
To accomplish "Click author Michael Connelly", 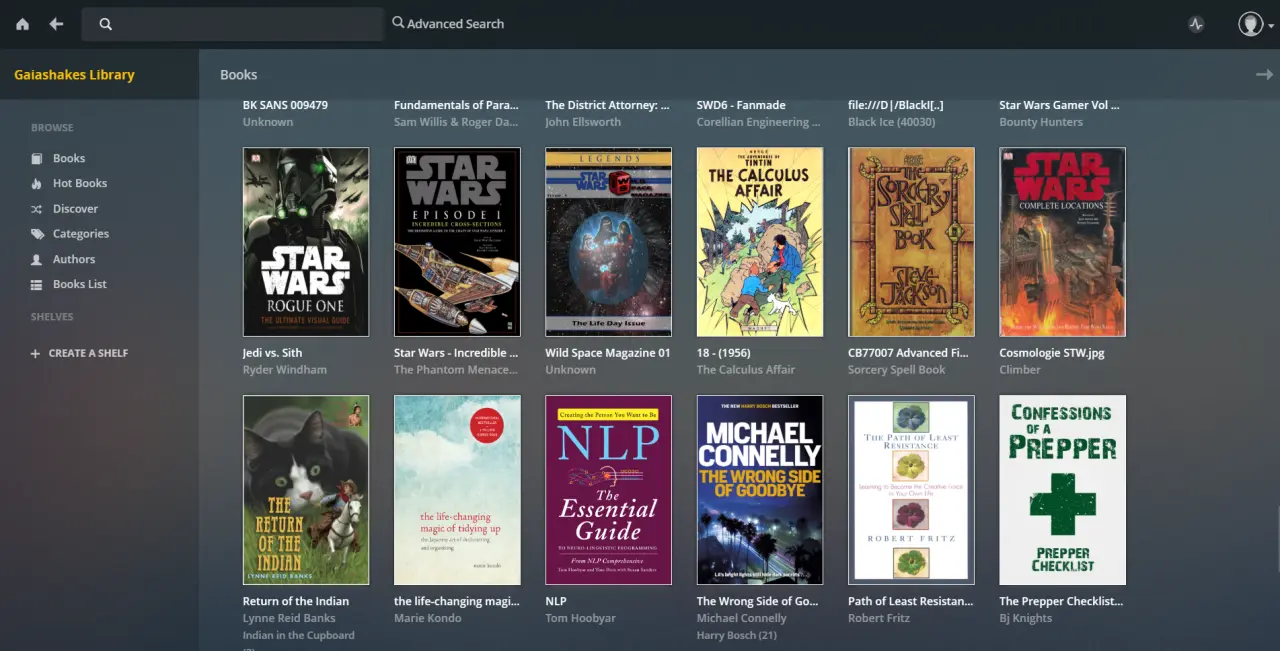I will click(x=742, y=618).
